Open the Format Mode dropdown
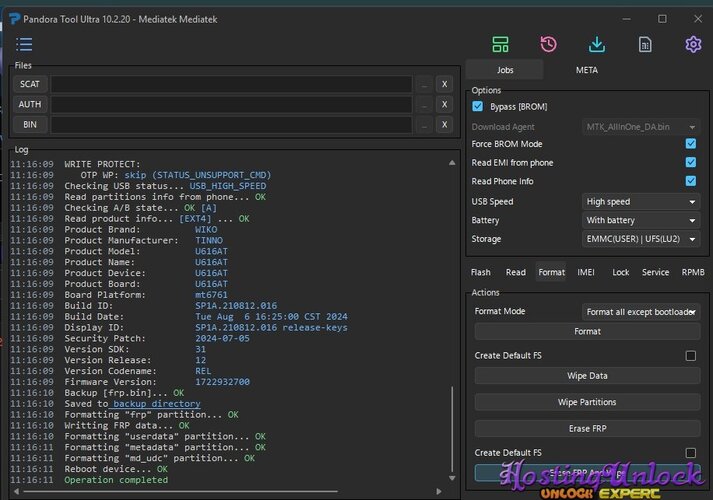This screenshot has width=713, height=500. pyautogui.click(x=641, y=312)
